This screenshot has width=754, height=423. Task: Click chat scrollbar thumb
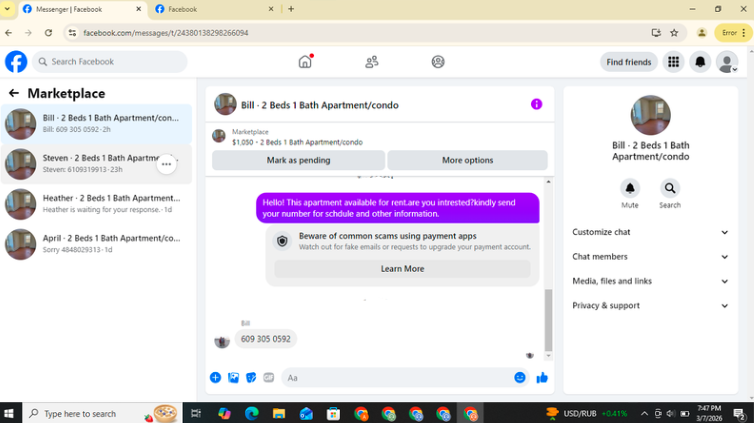click(x=548, y=320)
